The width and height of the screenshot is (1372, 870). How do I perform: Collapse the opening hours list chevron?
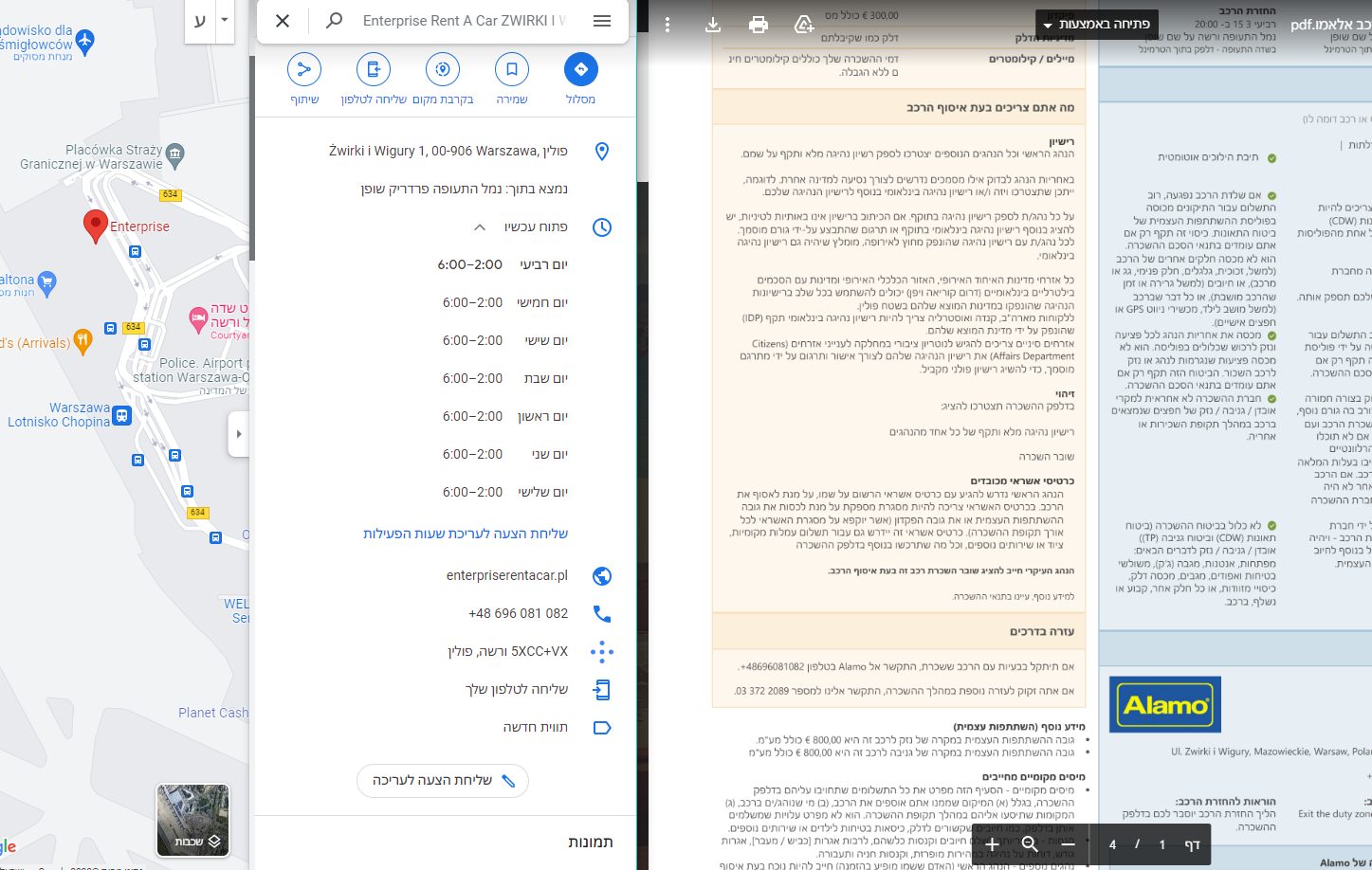click(x=480, y=227)
